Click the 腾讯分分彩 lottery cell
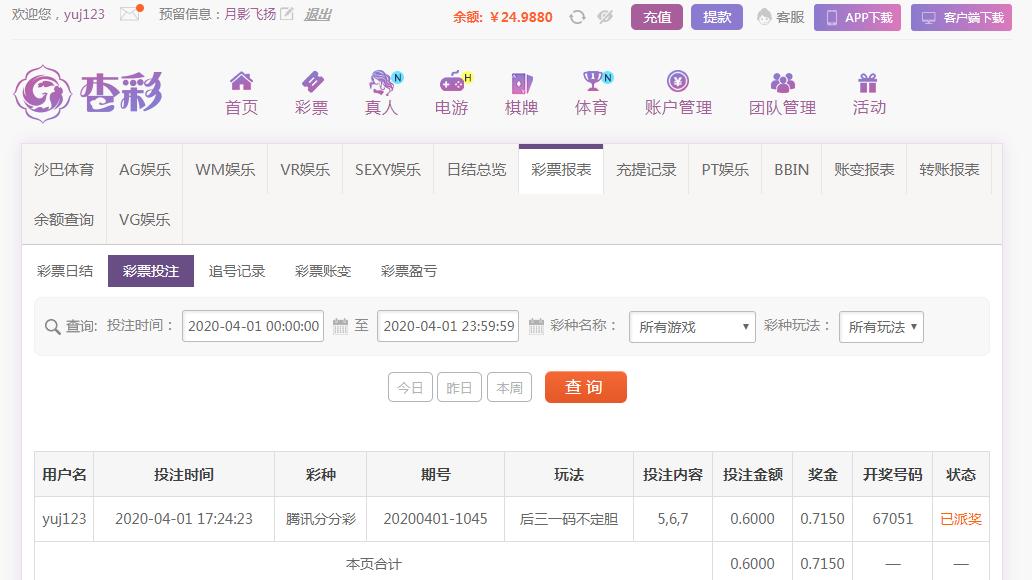The width and height of the screenshot is (1032, 580). [321, 519]
